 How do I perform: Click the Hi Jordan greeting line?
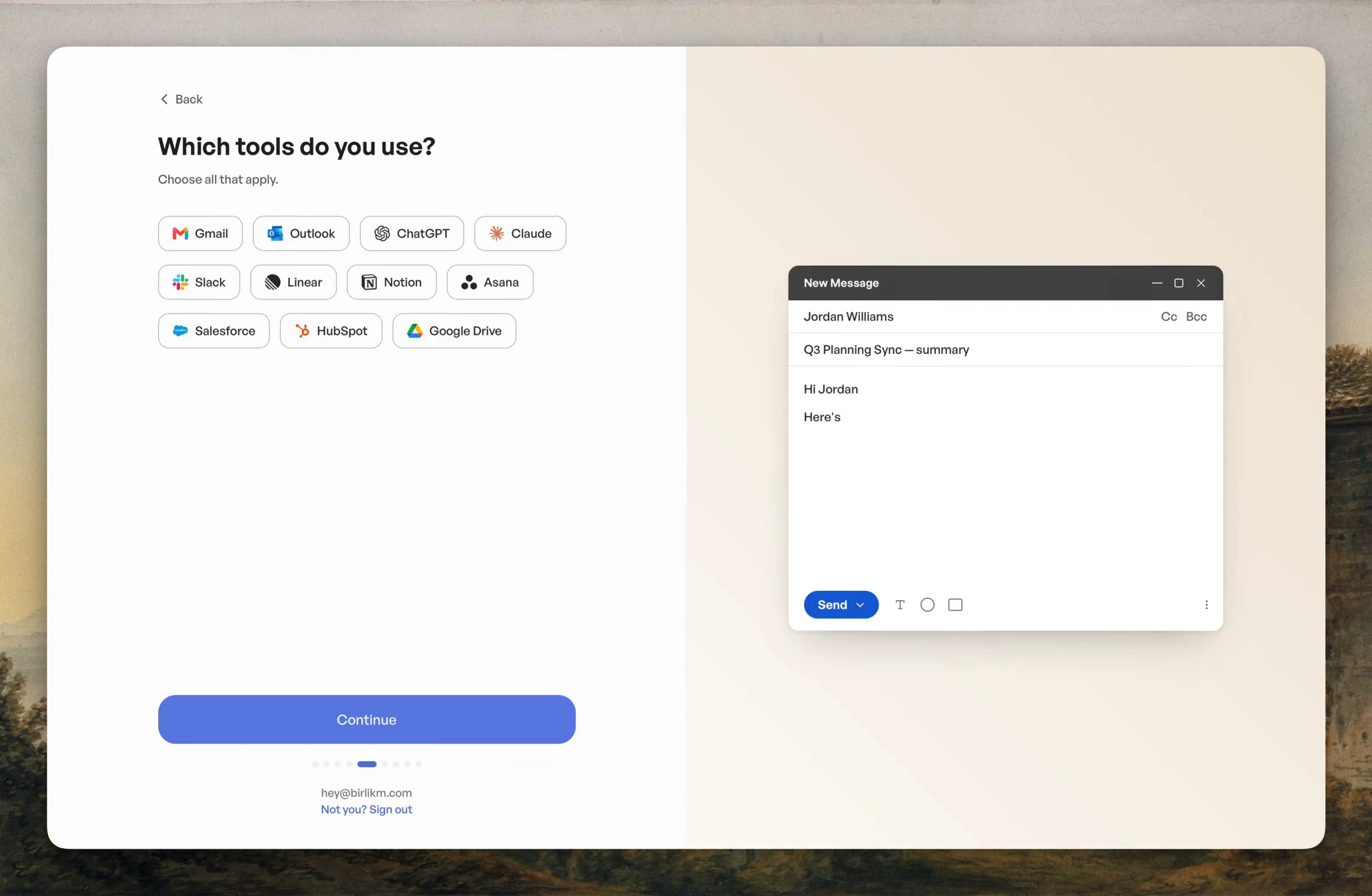[831, 389]
